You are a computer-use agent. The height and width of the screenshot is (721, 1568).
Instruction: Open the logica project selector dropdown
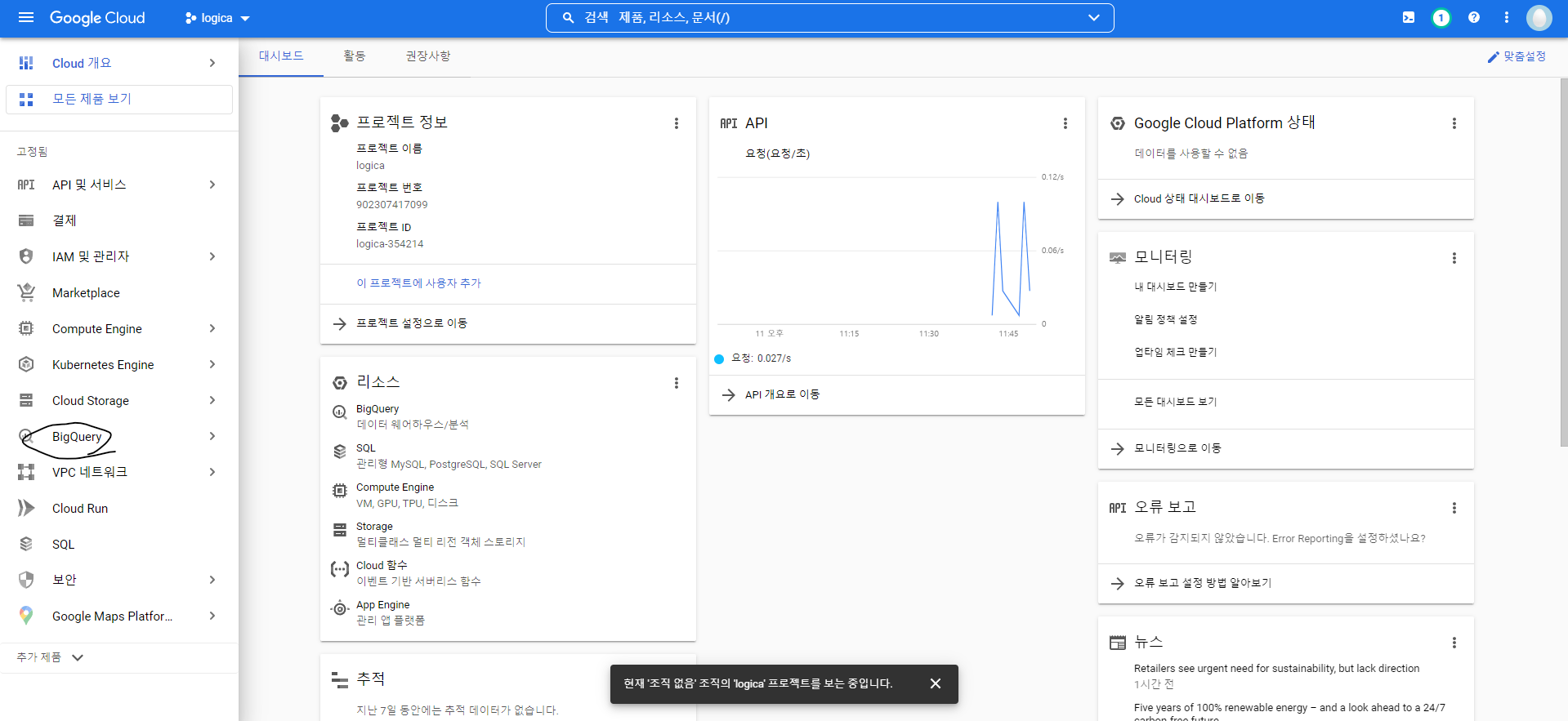click(217, 18)
